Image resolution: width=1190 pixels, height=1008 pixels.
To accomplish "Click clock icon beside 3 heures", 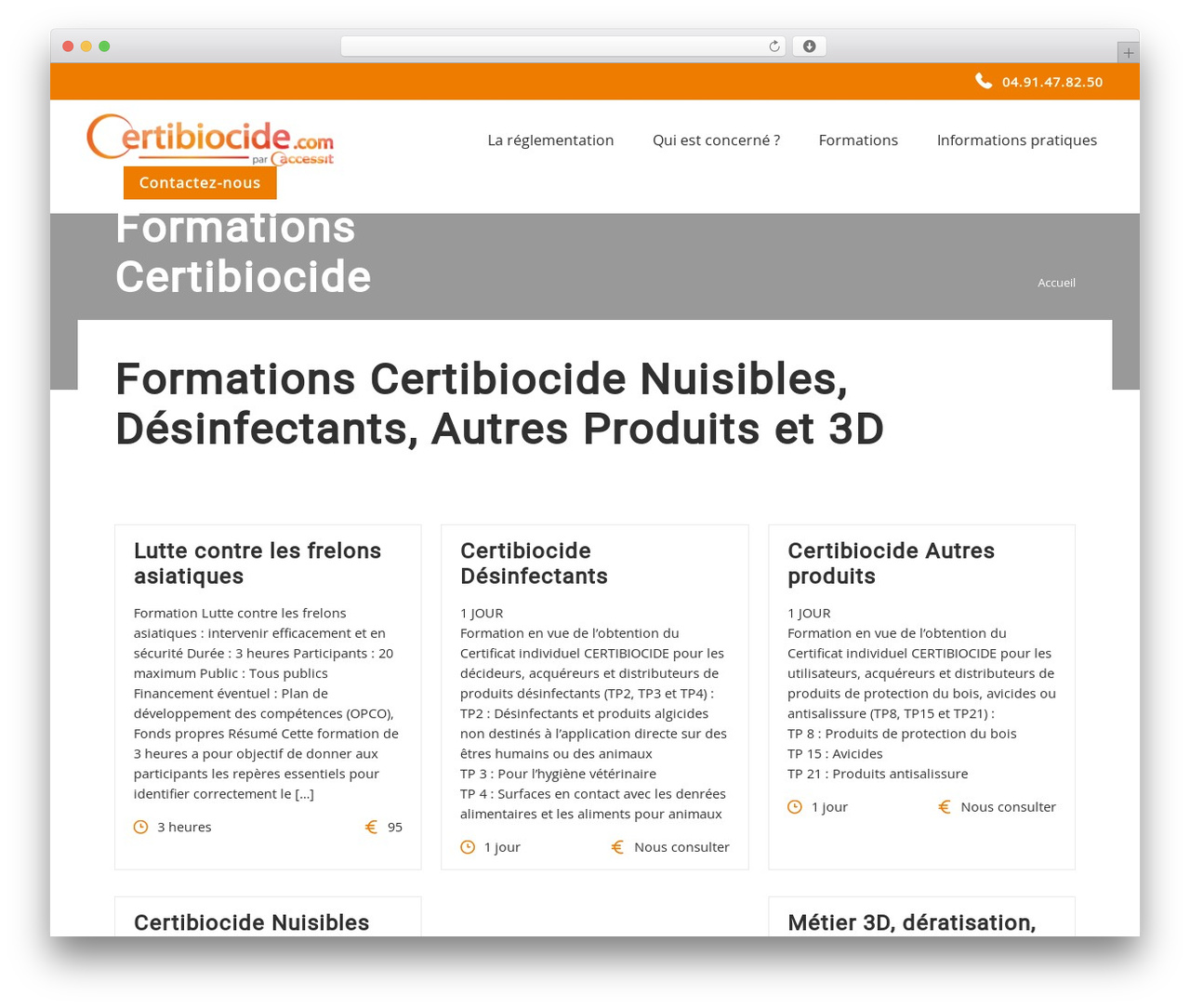I will [140, 827].
